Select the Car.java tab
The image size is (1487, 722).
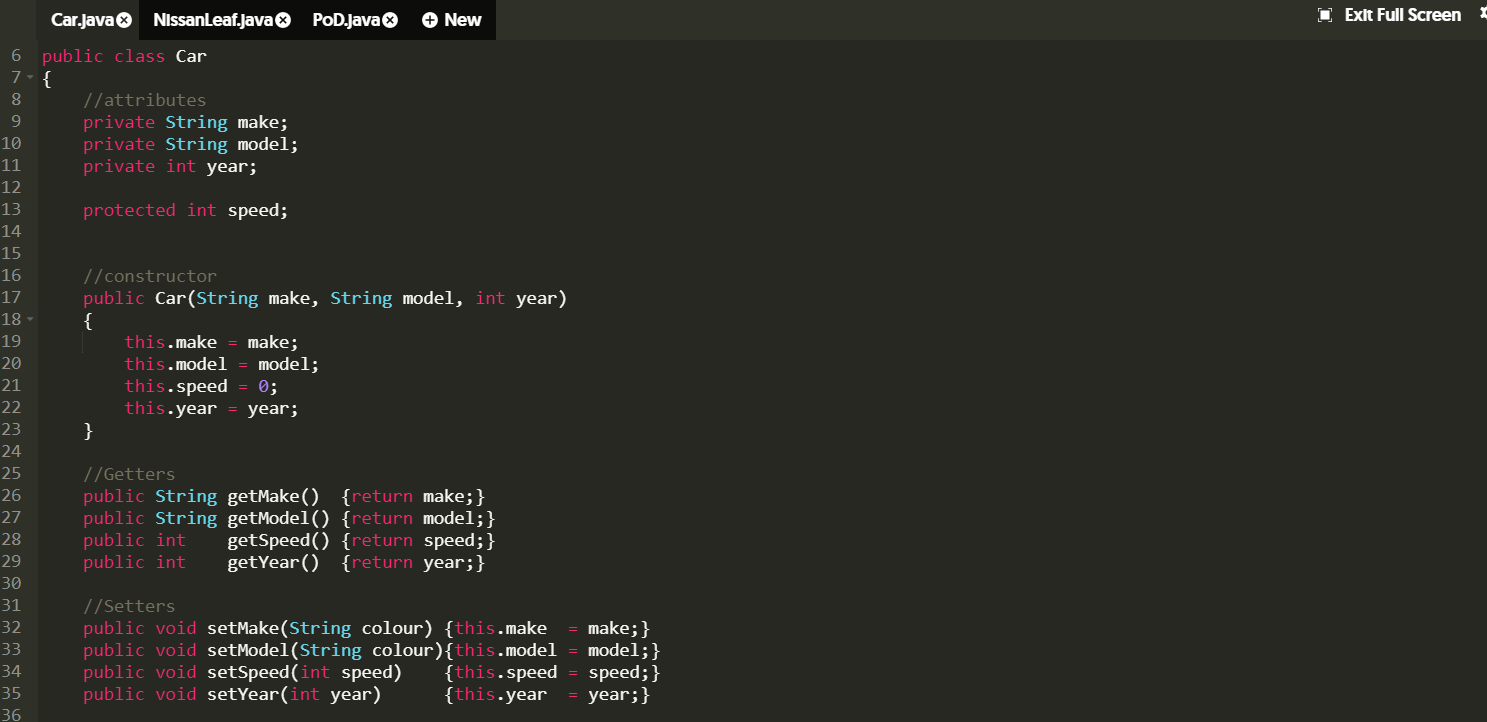83,20
